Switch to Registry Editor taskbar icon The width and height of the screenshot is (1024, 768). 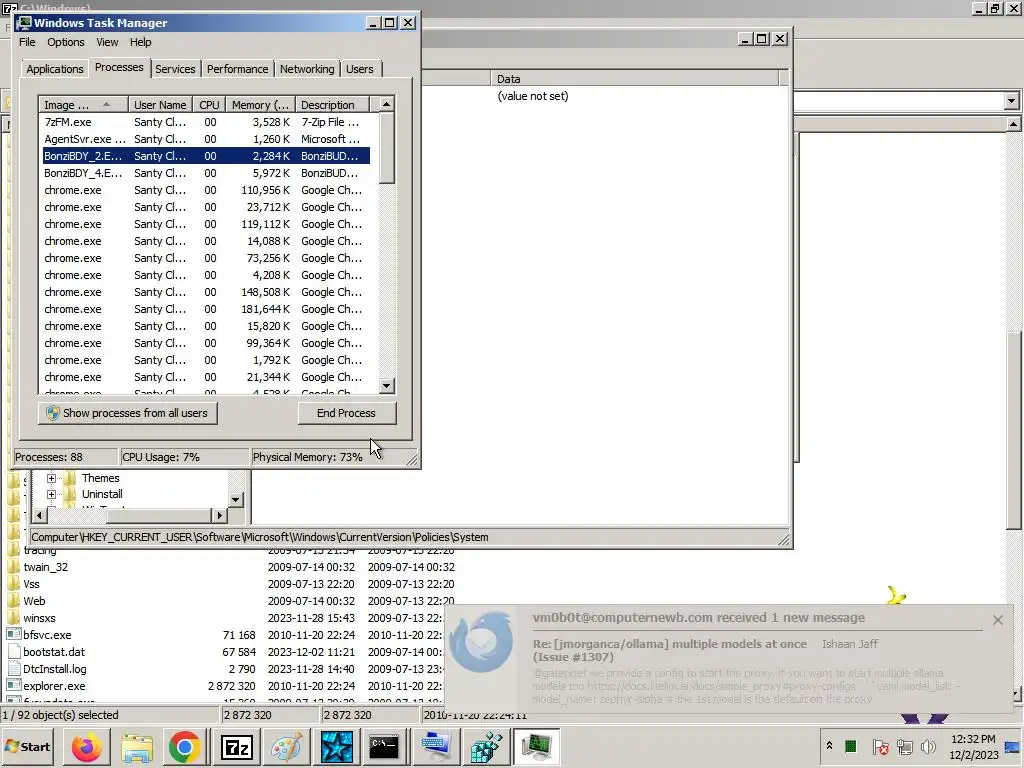[x=486, y=747]
